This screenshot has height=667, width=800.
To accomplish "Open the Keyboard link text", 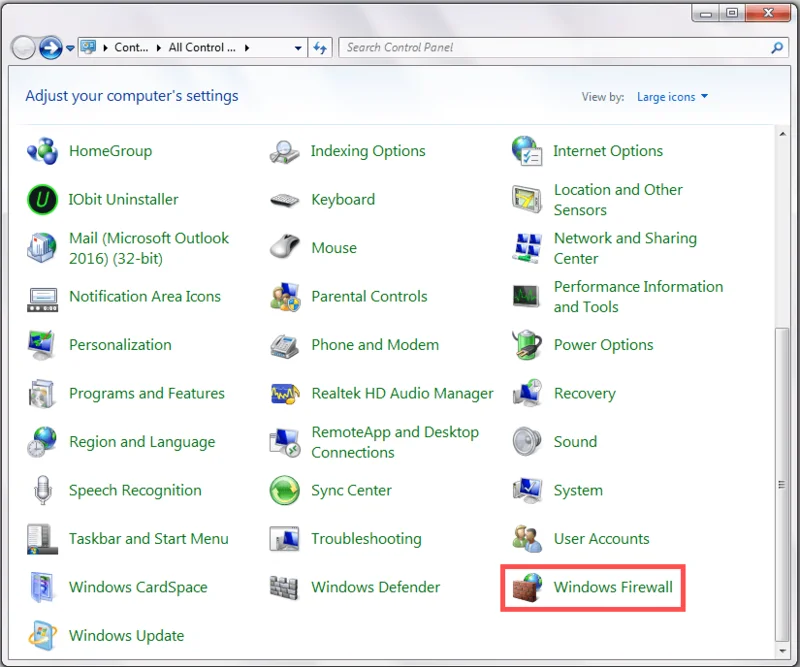I will (343, 200).
